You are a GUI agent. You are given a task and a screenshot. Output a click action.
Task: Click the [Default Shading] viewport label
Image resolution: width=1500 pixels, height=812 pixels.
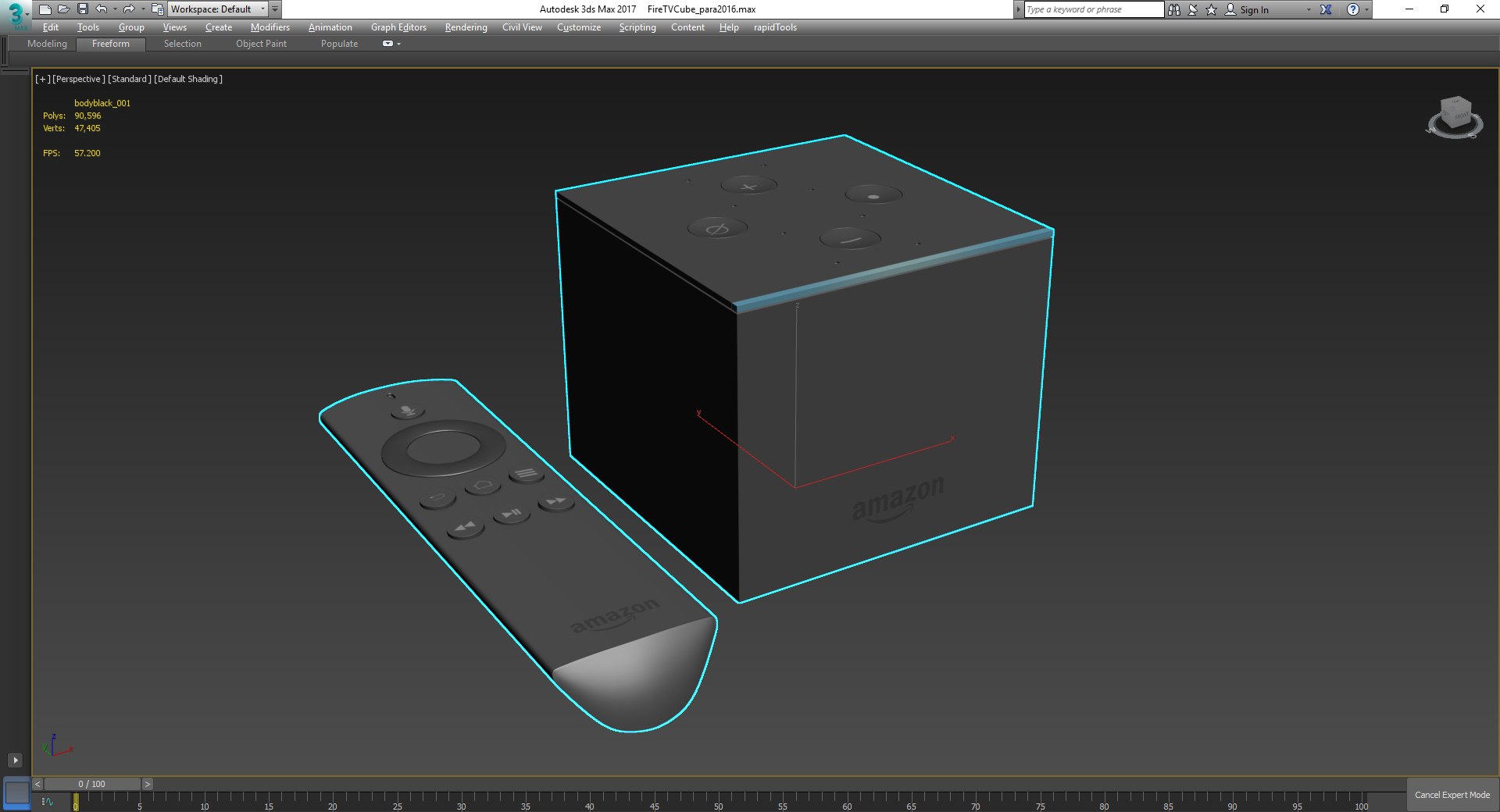point(188,79)
